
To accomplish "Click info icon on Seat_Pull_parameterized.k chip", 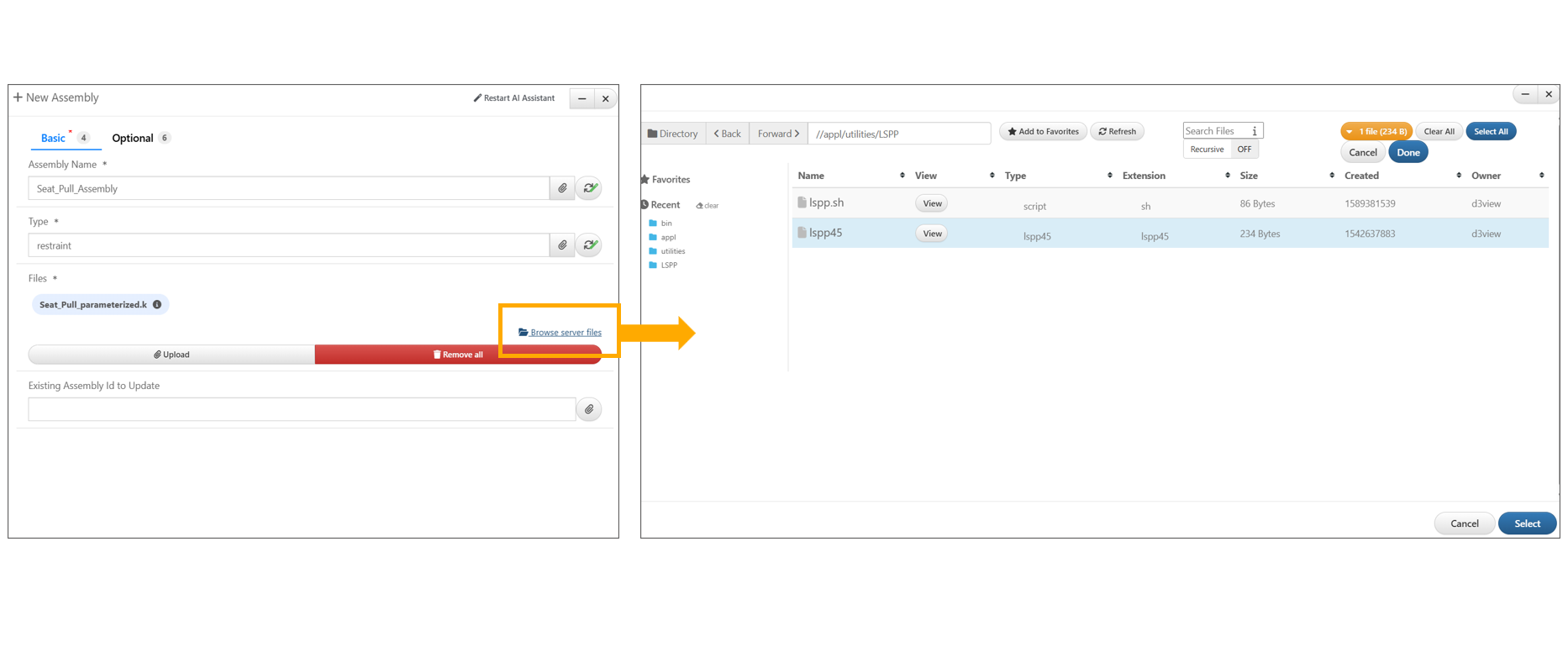I will pyautogui.click(x=157, y=305).
